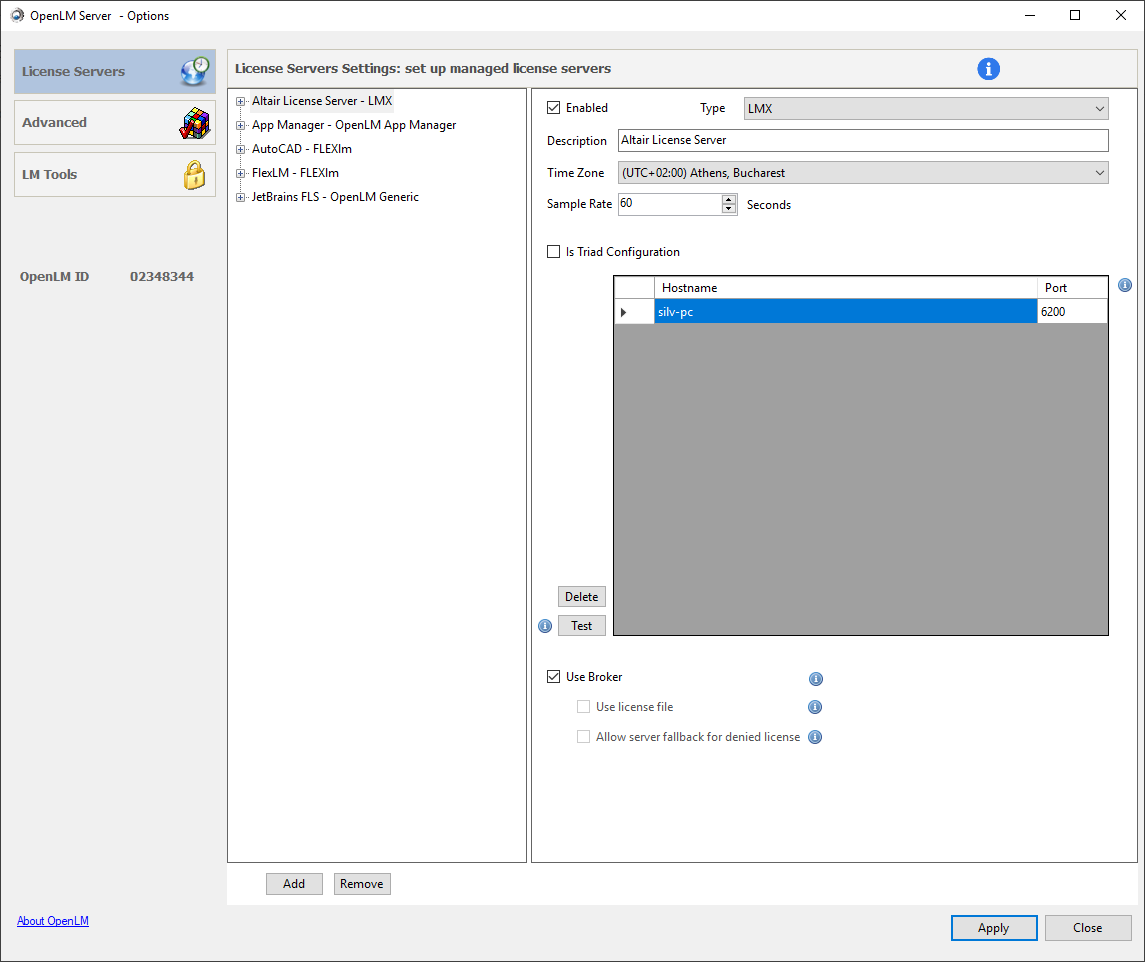Click the info icon left of Test button
Image resolution: width=1145 pixels, height=962 pixels.
[x=545, y=626]
